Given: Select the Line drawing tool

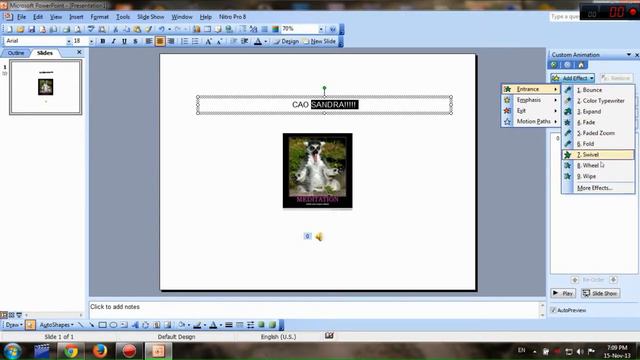Looking at the screenshot, I should tap(80, 325).
